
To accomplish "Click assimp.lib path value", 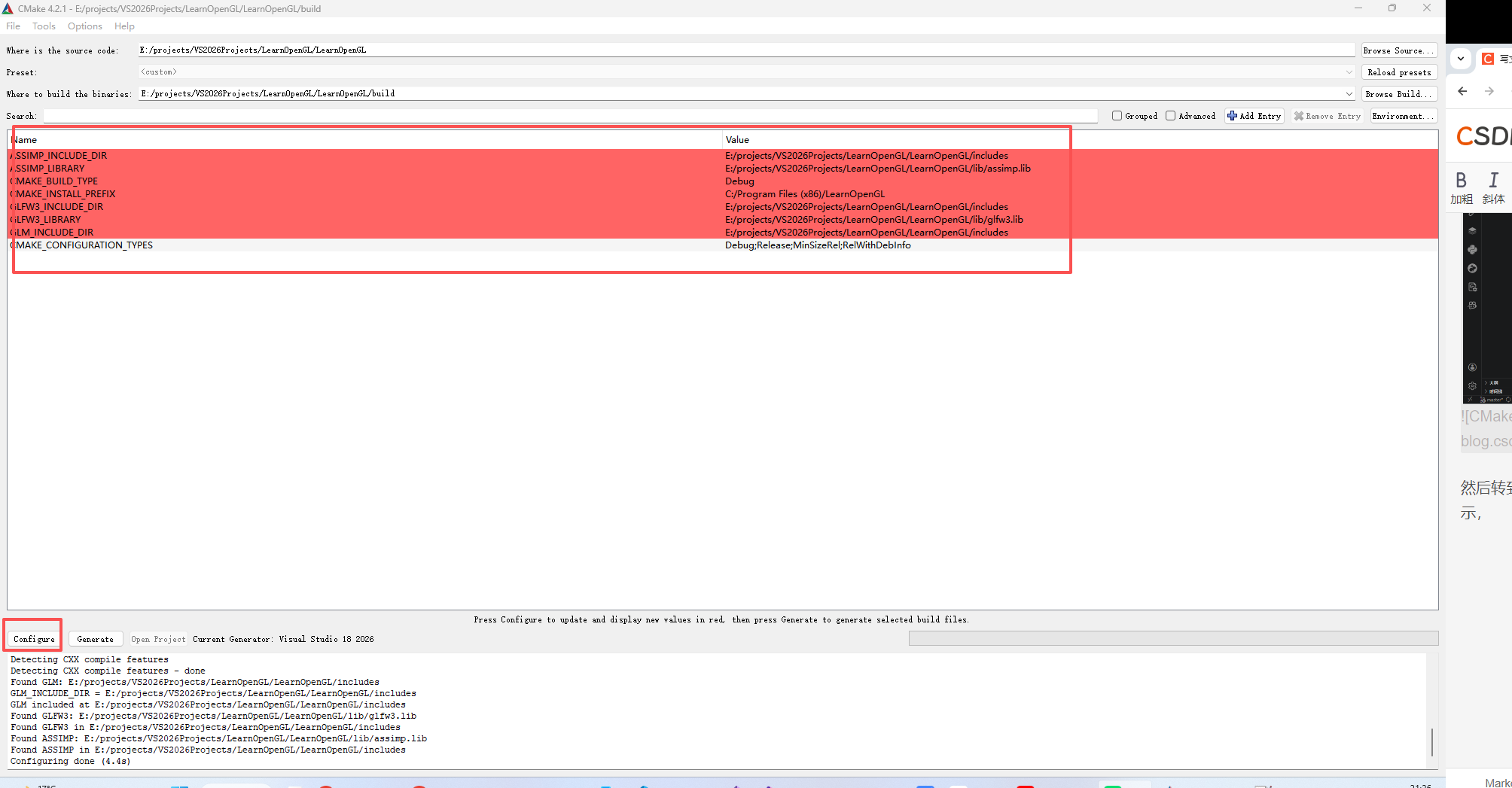I will coord(878,169).
